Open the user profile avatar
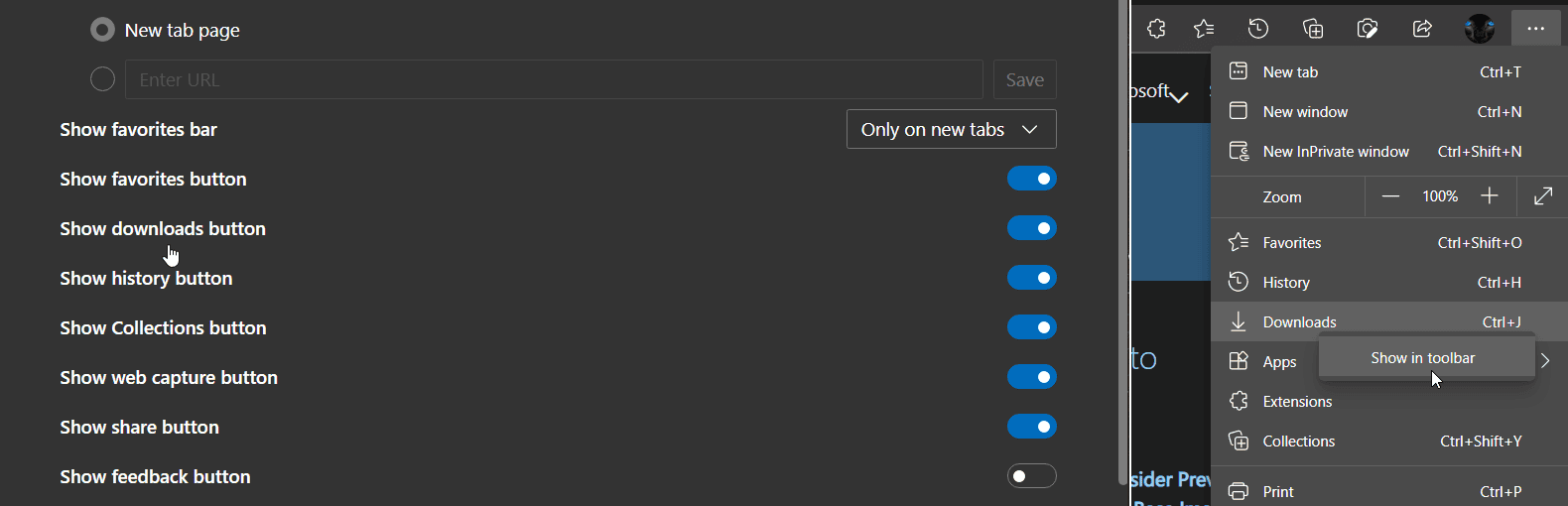1568x506 pixels. 1479,29
